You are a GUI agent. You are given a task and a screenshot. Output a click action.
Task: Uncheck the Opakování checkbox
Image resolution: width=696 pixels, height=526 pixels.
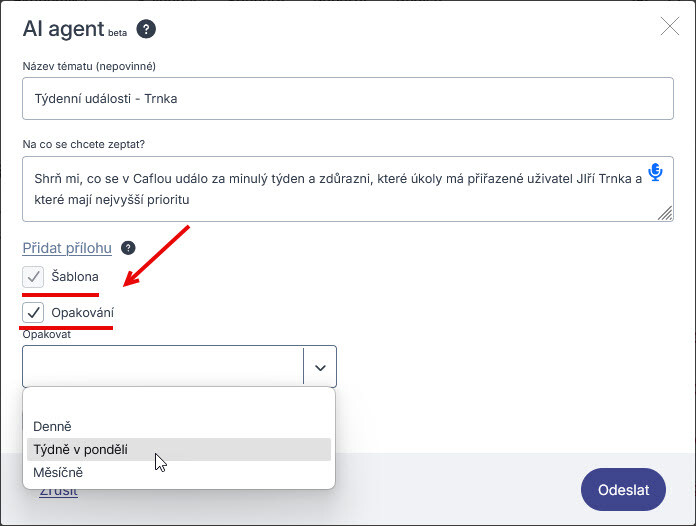click(33, 313)
